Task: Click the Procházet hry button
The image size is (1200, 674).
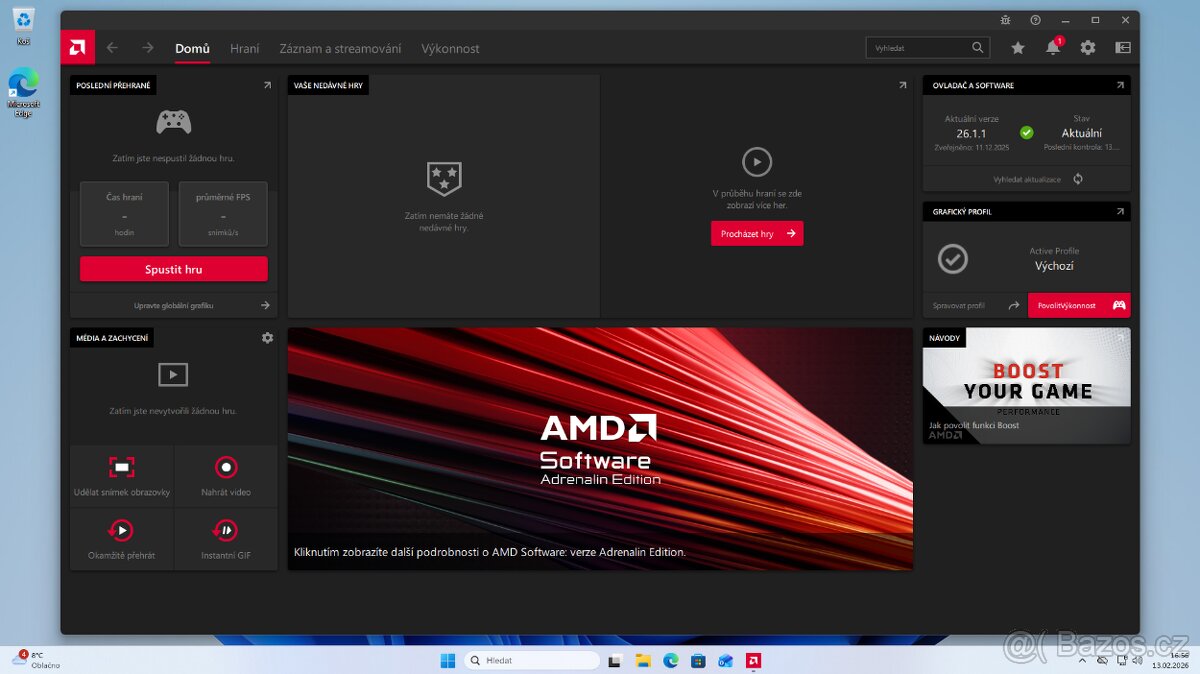Action: click(x=757, y=234)
